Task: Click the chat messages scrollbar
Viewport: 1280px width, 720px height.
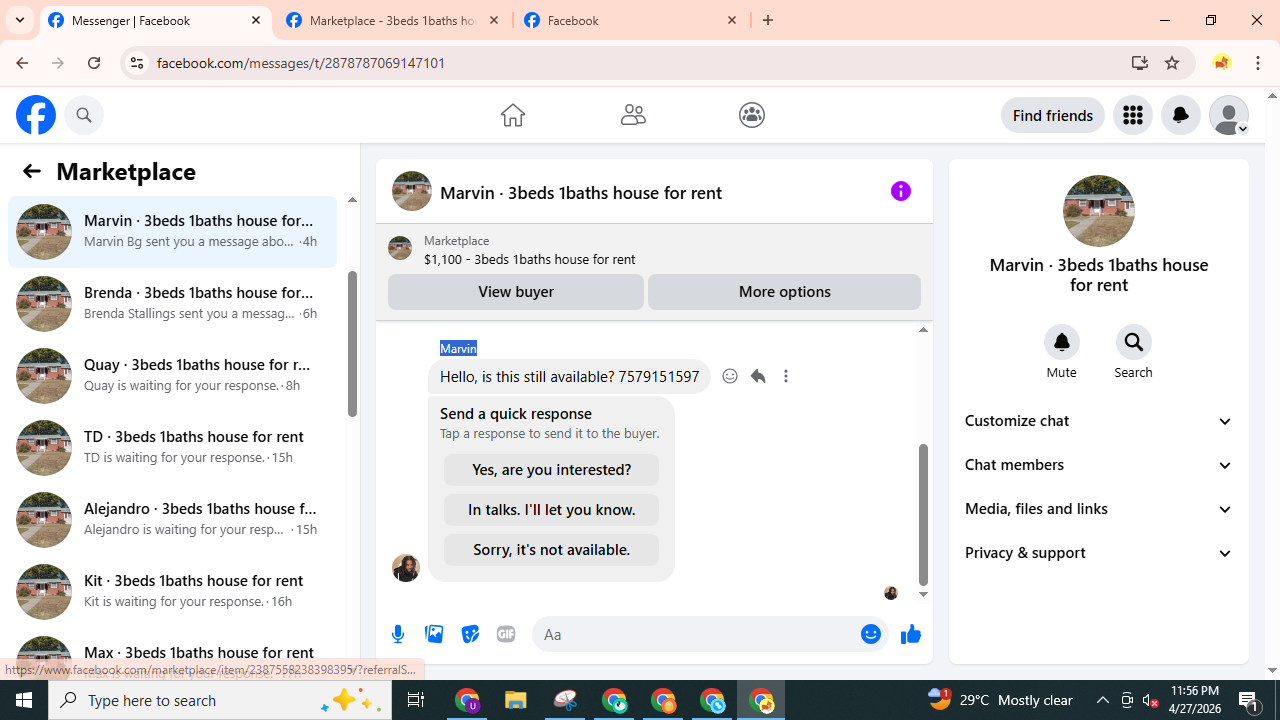Action: [x=923, y=514]
